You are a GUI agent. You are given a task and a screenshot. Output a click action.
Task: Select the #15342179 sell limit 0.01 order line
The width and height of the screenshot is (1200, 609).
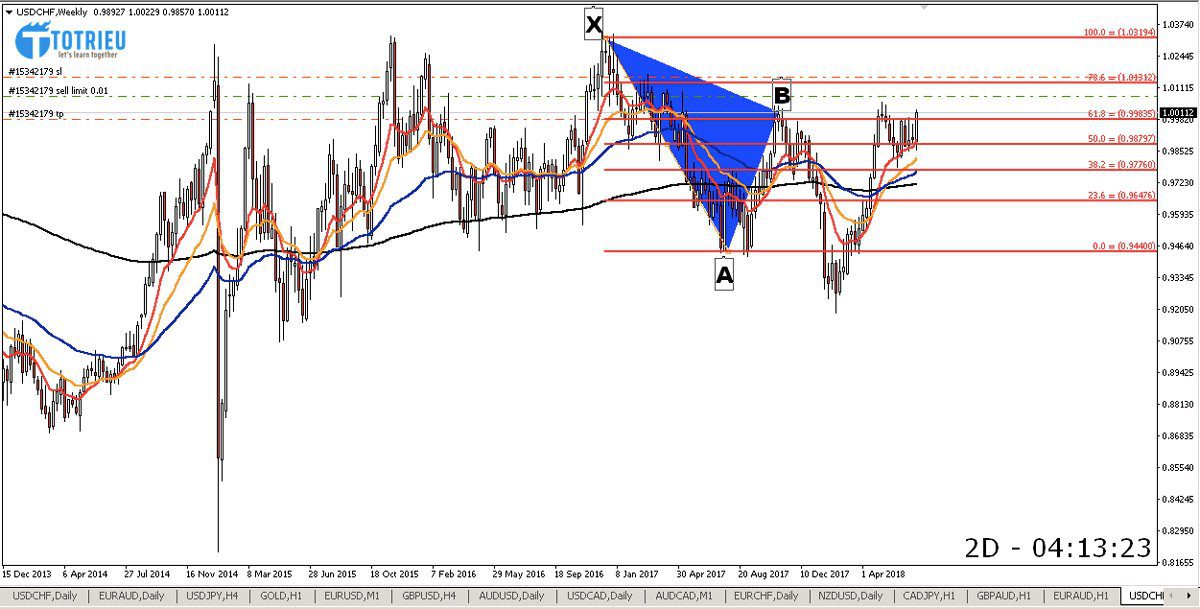click(60, 91)
